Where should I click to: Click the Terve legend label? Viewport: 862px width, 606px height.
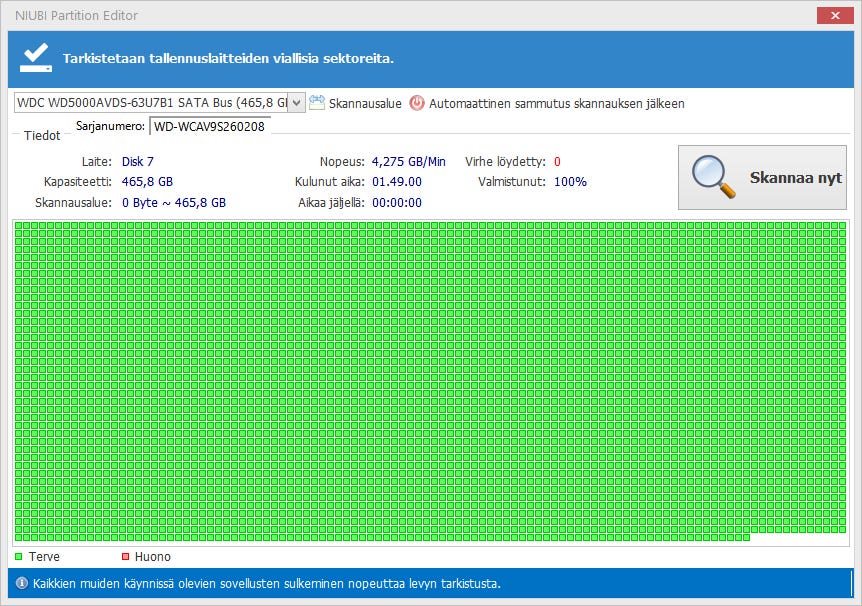pos(44,557)
